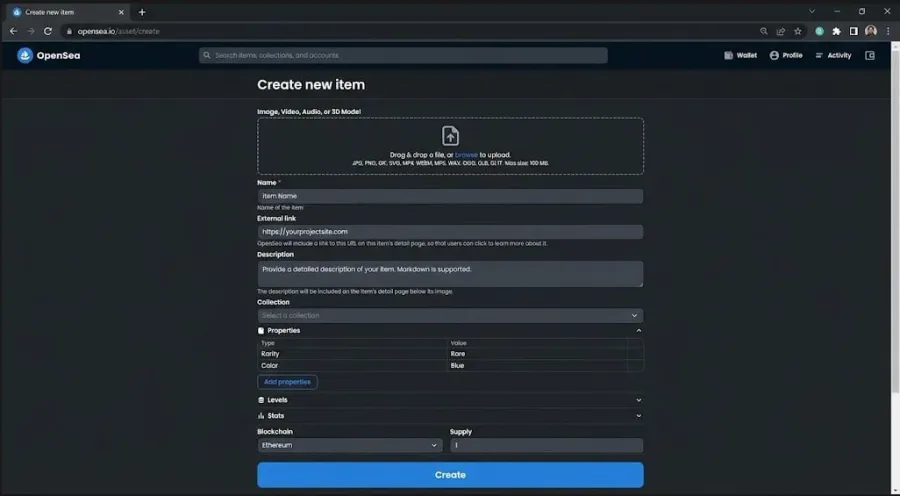This screenshot has width=900, height=496.
Task: Click the Supply input field
Action: click(x=546, y=445)
